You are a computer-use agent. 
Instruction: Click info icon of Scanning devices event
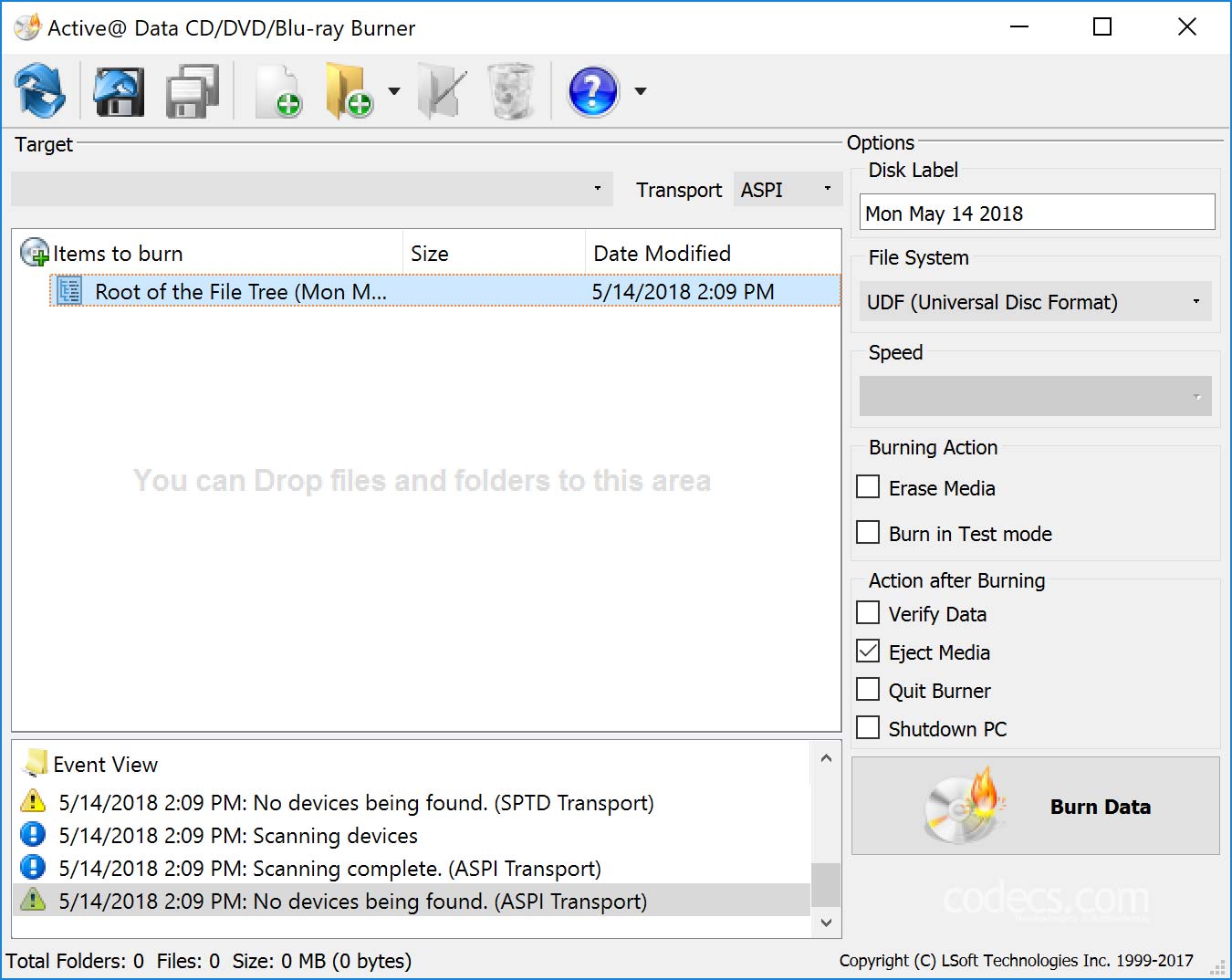point(33,834)
